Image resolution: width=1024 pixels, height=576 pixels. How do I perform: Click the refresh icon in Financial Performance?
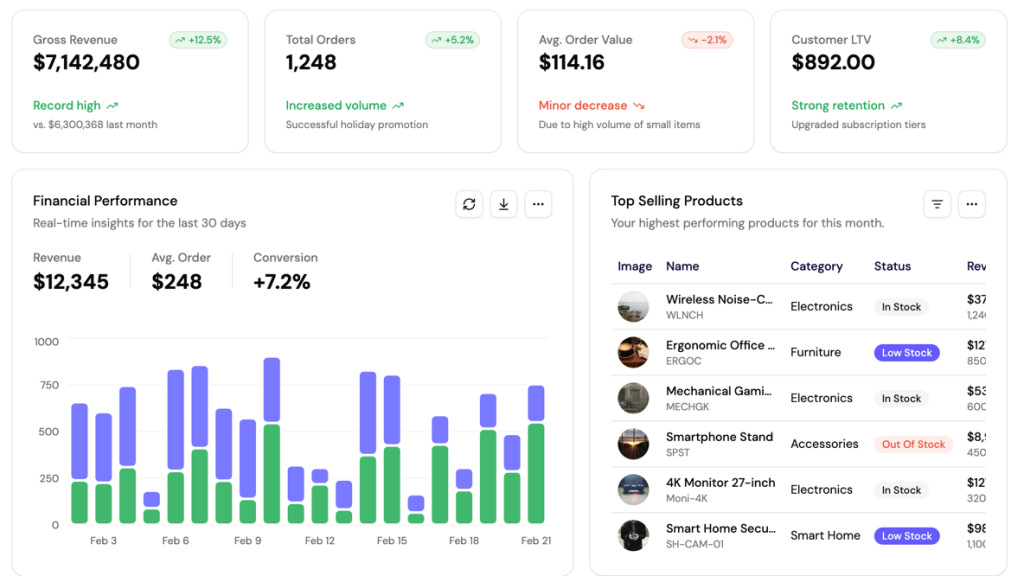(x=469, y=204)
